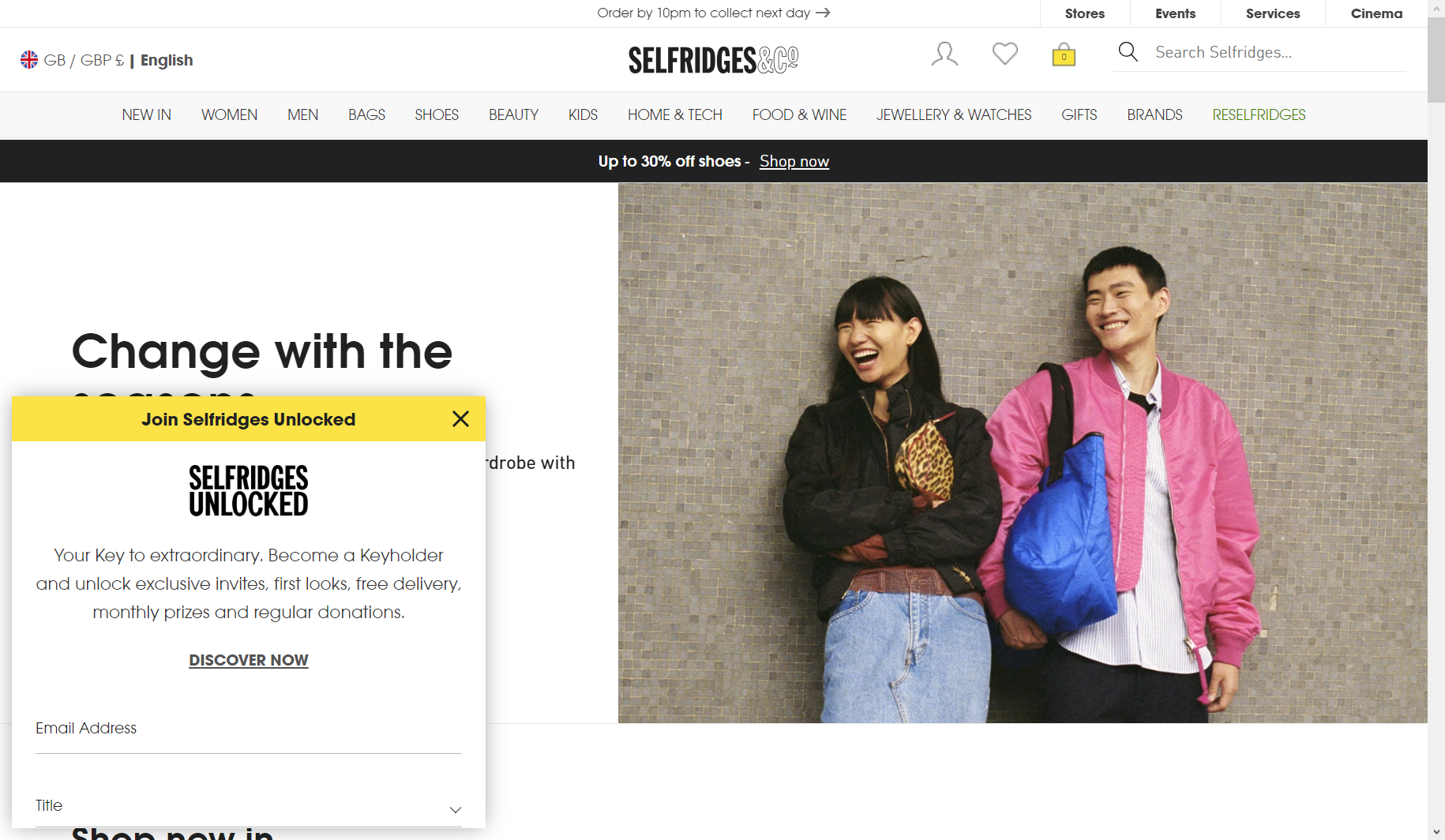This screenshot has width=1445, height=840.
Task: Click the page vertical scrollbar thumb
Action: (x=1436, y=60)
